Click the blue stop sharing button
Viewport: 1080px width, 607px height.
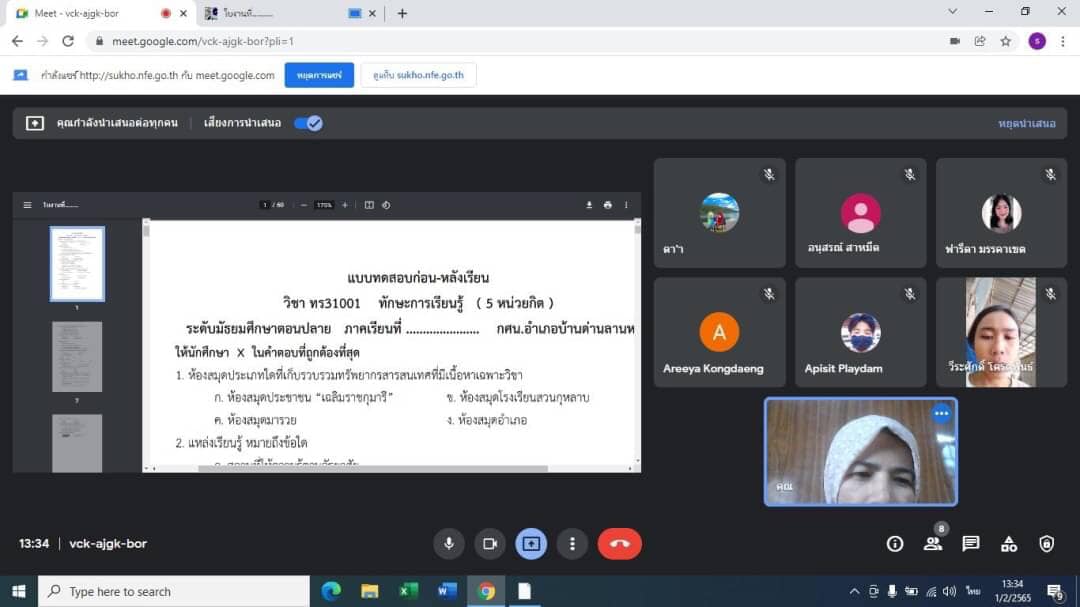[319, 75]
